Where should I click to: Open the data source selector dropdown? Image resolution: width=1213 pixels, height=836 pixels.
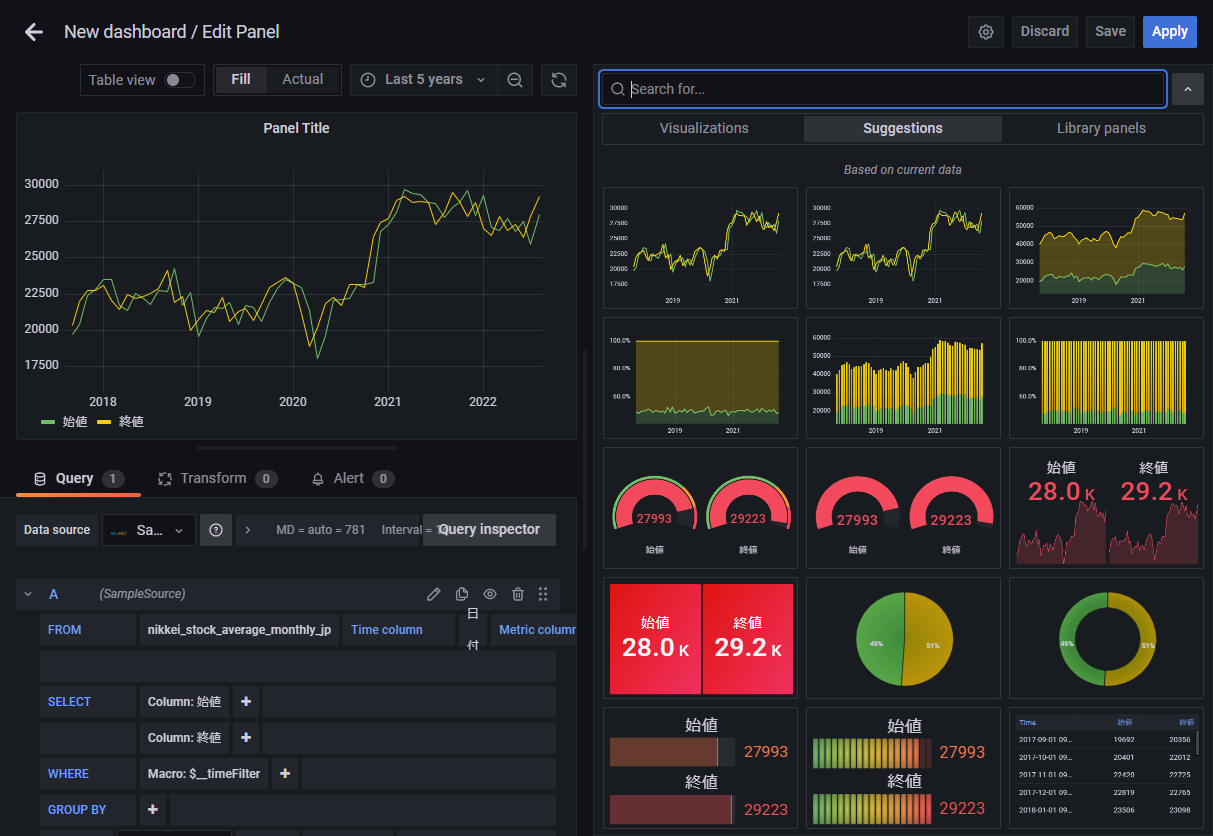[x=149, y=530]
